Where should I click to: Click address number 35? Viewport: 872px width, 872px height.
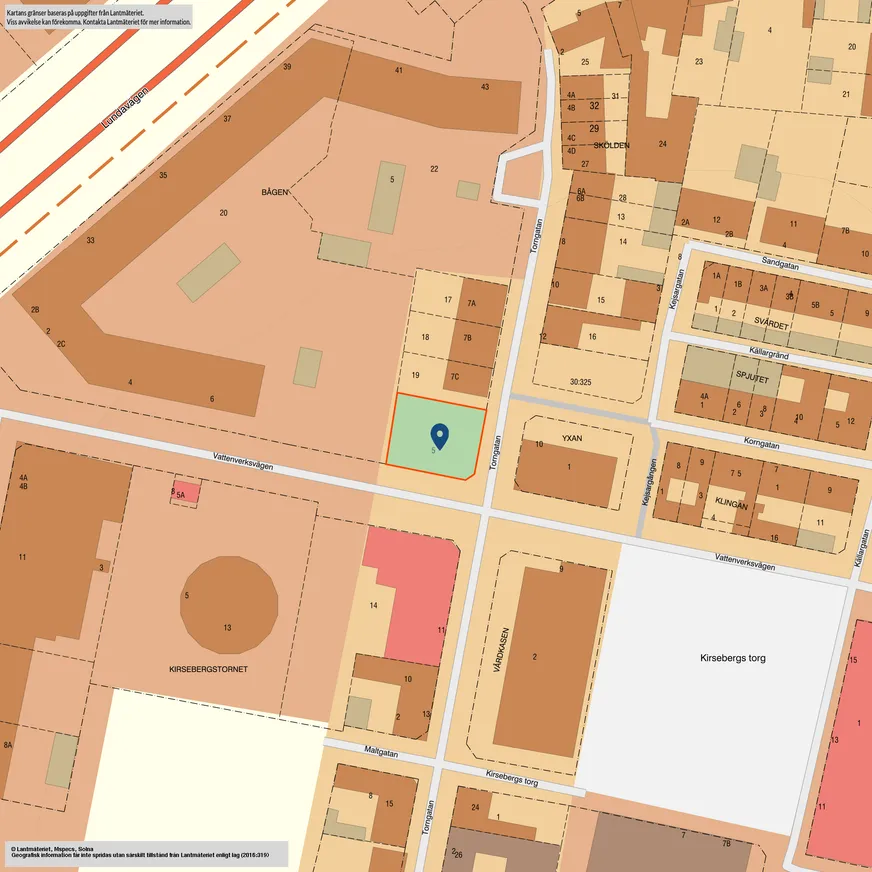[163, 175]
